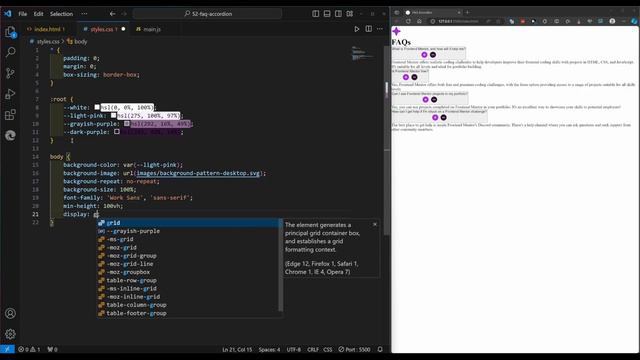Go back with the navigation arrow
640x360 pixels.
click(x=112, y=13)
